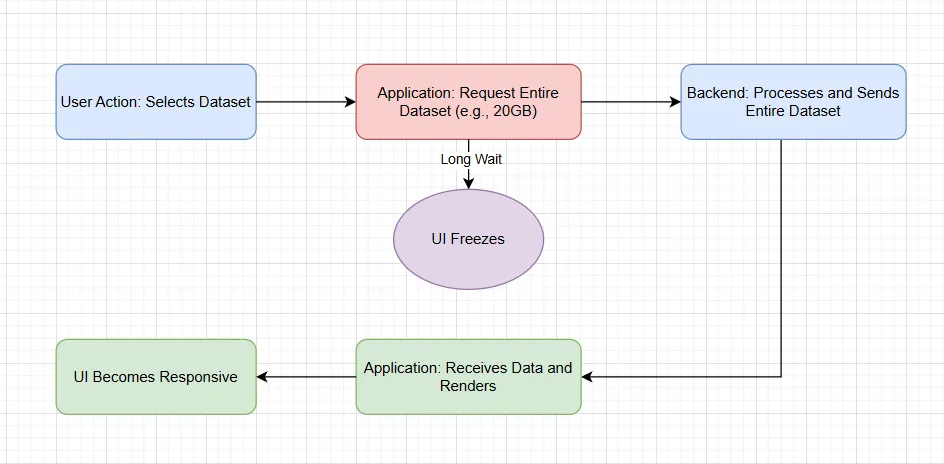Select the 'Backend: Processes and Sends Entire Dataset' box
Screen dimensions: 944x464
pyautogui.click(x=793, y=102)
